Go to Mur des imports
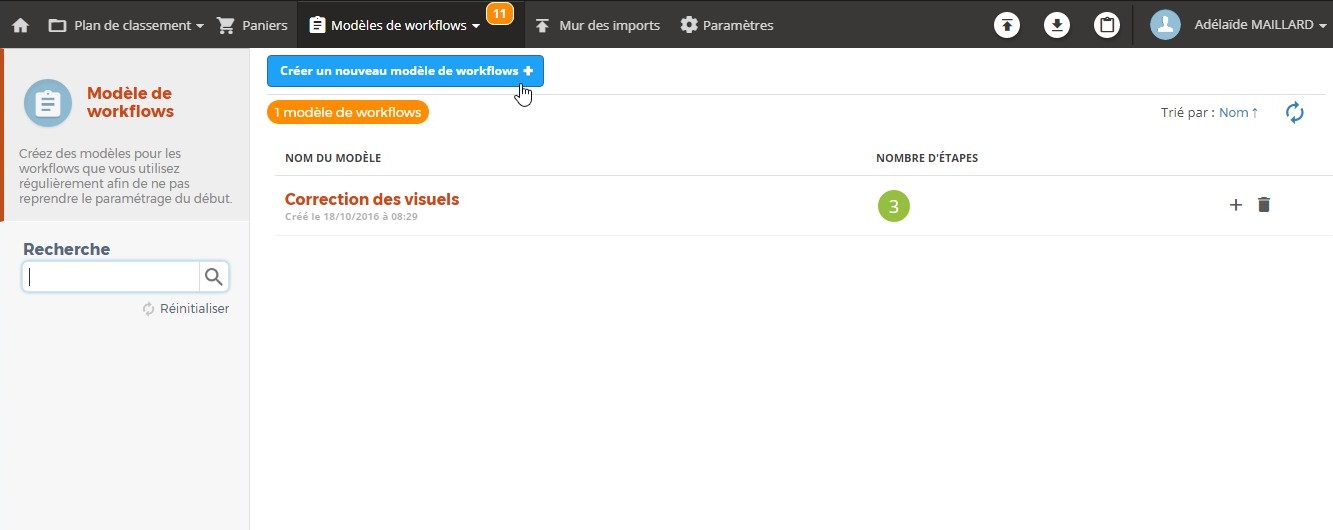 tap(598, 25)
